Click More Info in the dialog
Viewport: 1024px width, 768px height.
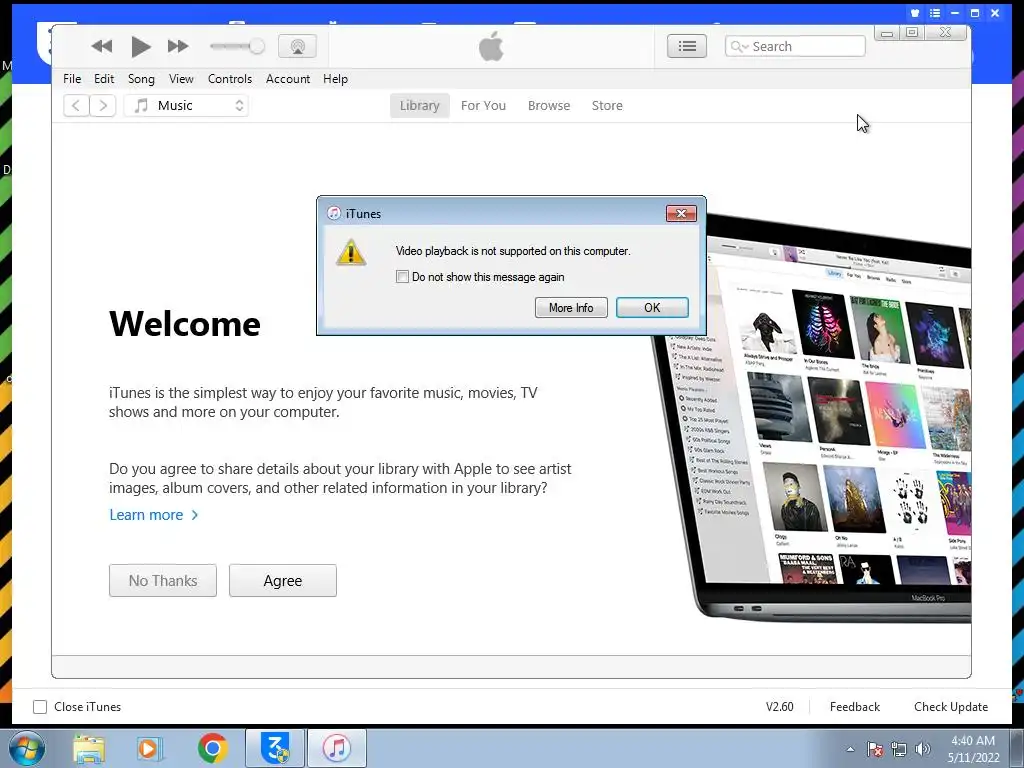(571, 308)
